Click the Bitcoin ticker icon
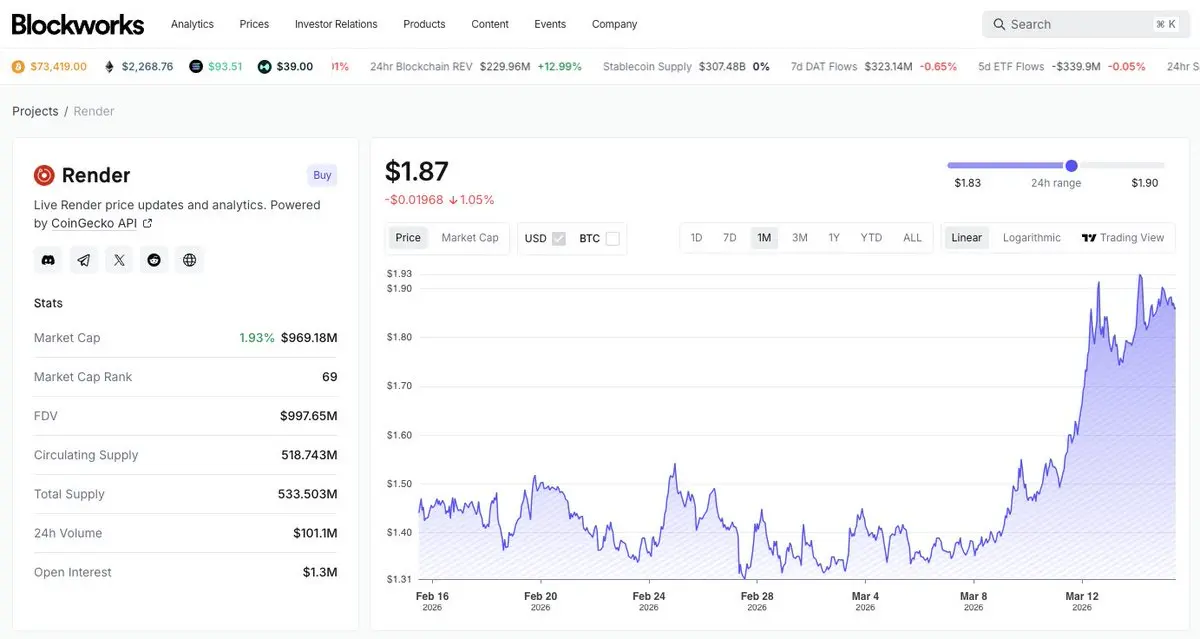This screenshot has height=639, width=1200. tap(17, 67)
